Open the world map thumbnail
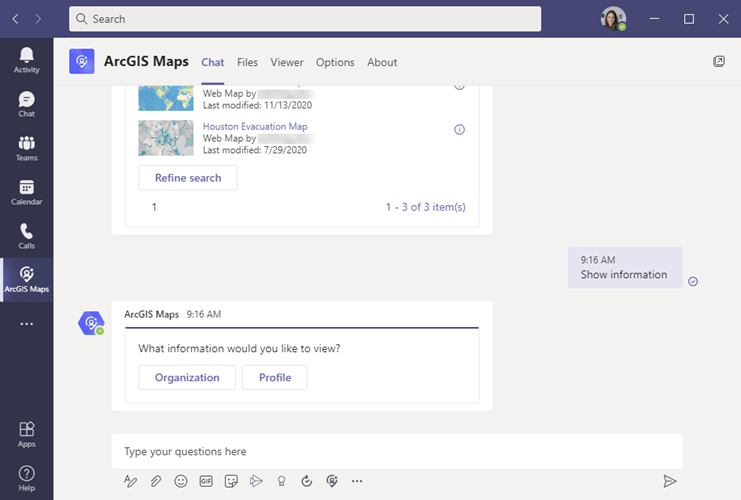 (x=166, y=98)
